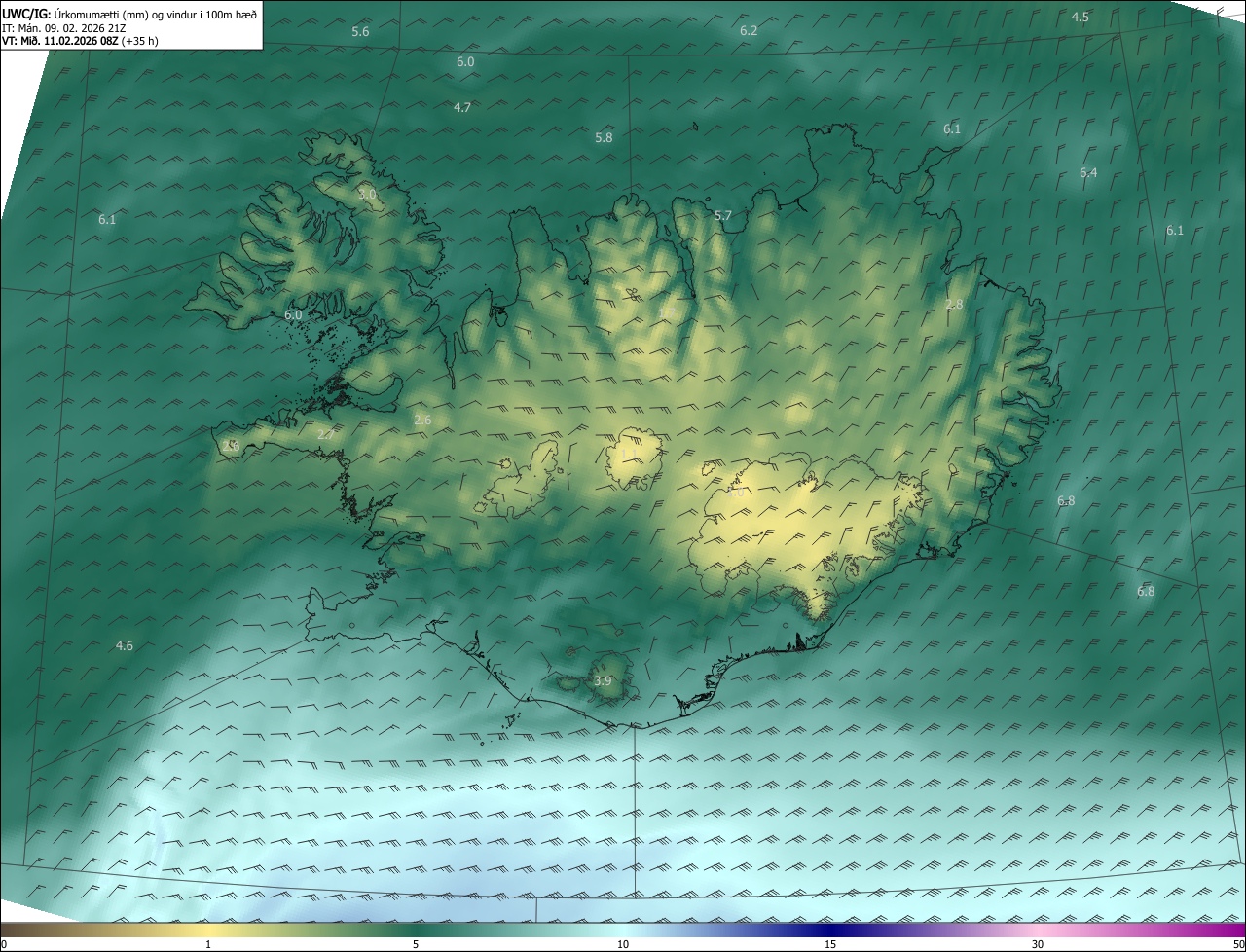Click the map value label 2.8
Screen dimensions: 1246x952
coord(954,305)
